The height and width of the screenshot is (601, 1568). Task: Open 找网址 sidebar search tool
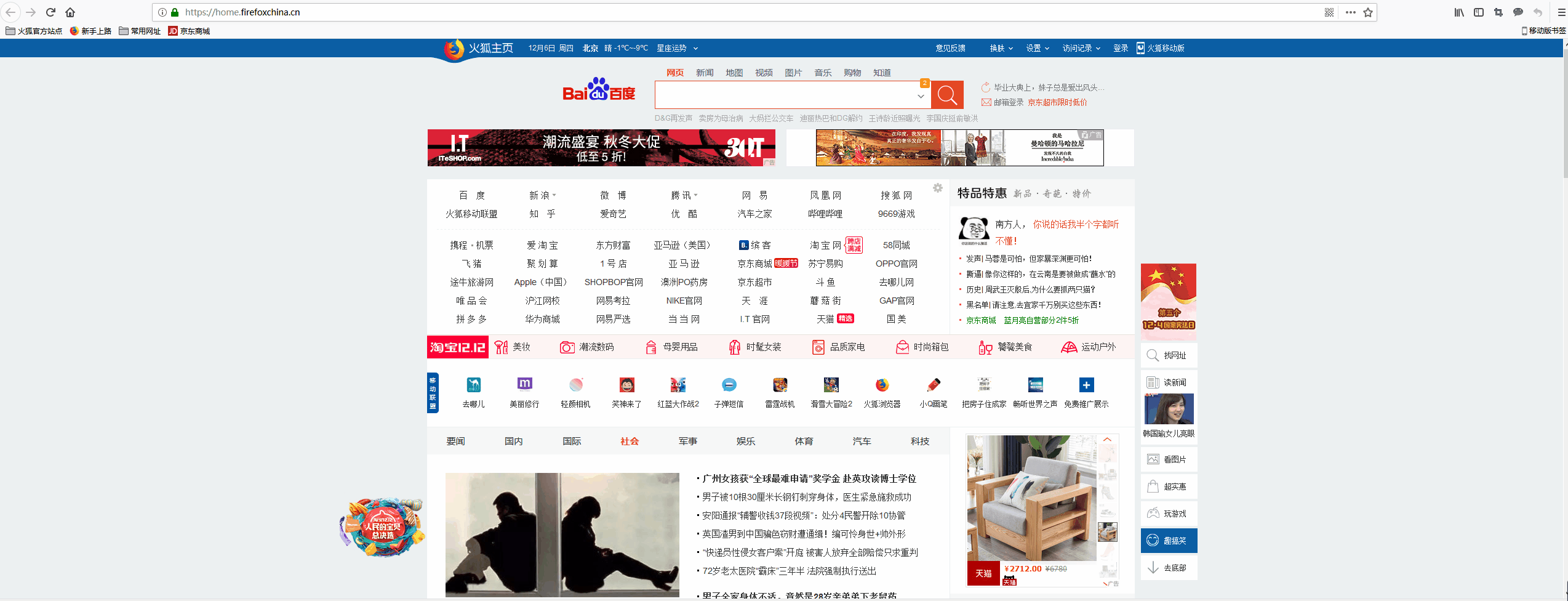(x=1169, y=355)
